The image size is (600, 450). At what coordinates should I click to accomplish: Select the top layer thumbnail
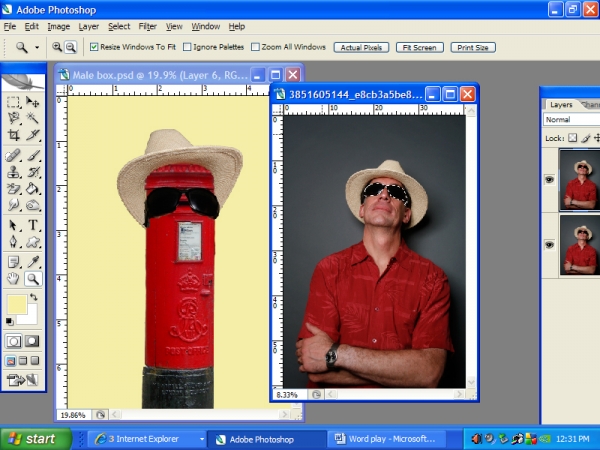tap(579, 179)
